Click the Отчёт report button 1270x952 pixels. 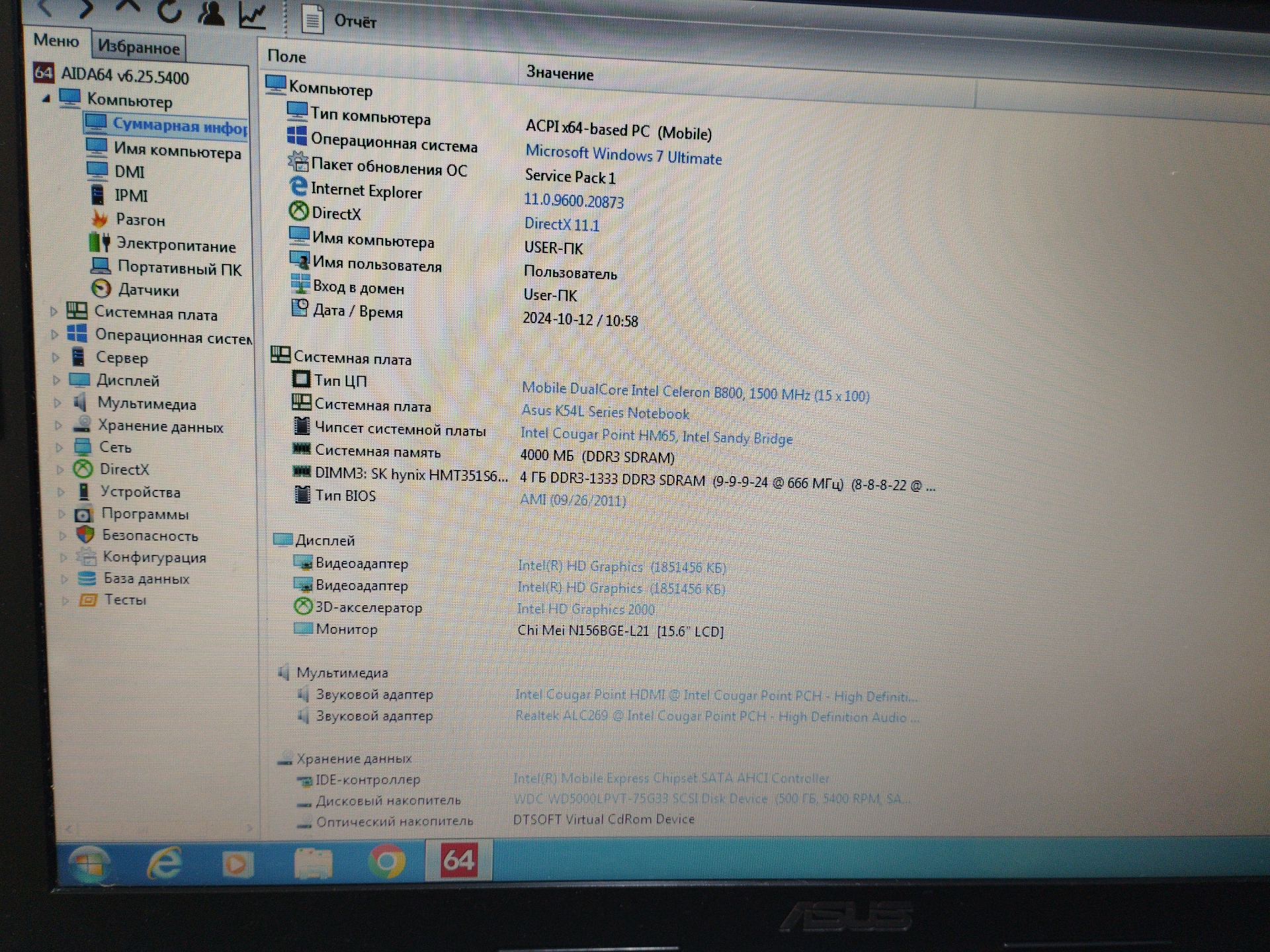339,19
